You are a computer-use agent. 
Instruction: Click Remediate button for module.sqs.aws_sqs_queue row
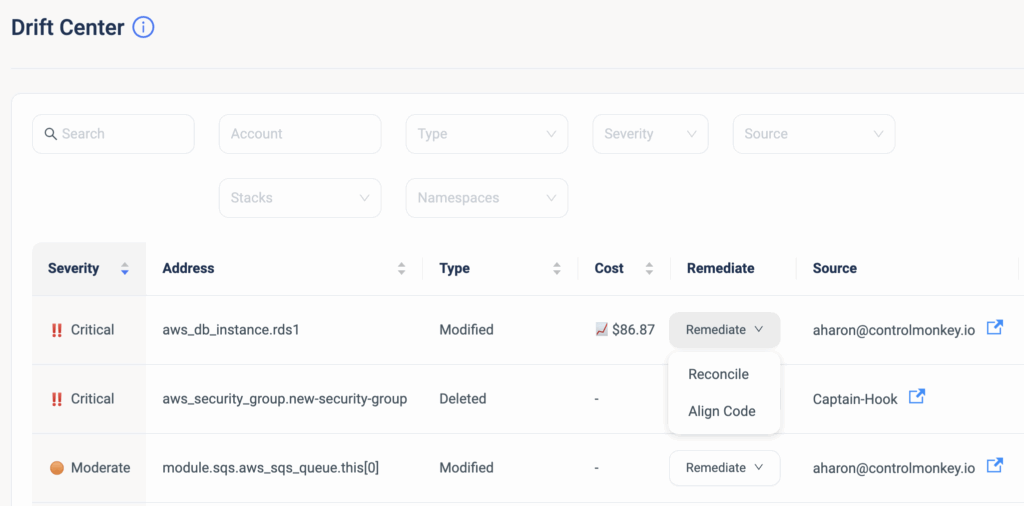point(724,467)
